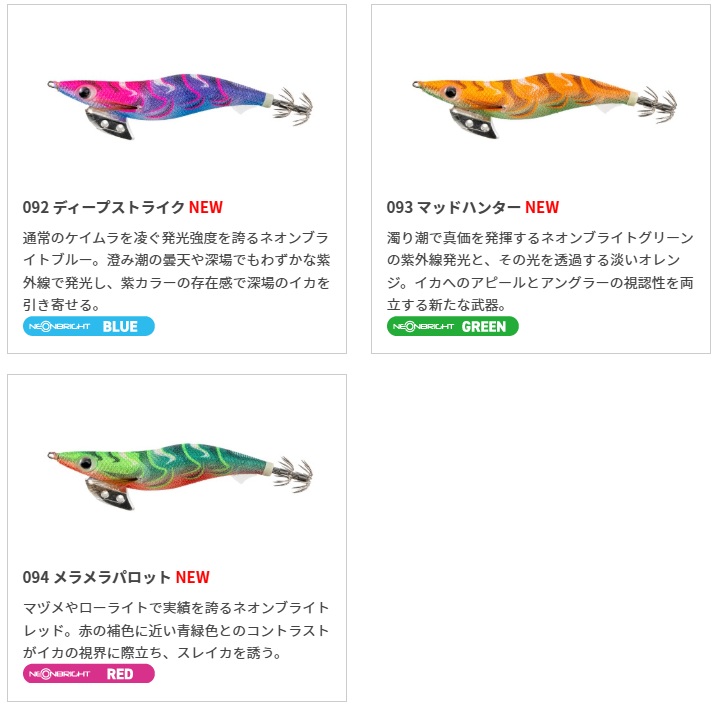The image size is (717, 705).
Task: Click the 094 description about ネオンブライトレッド
Action: pos(177,630)
